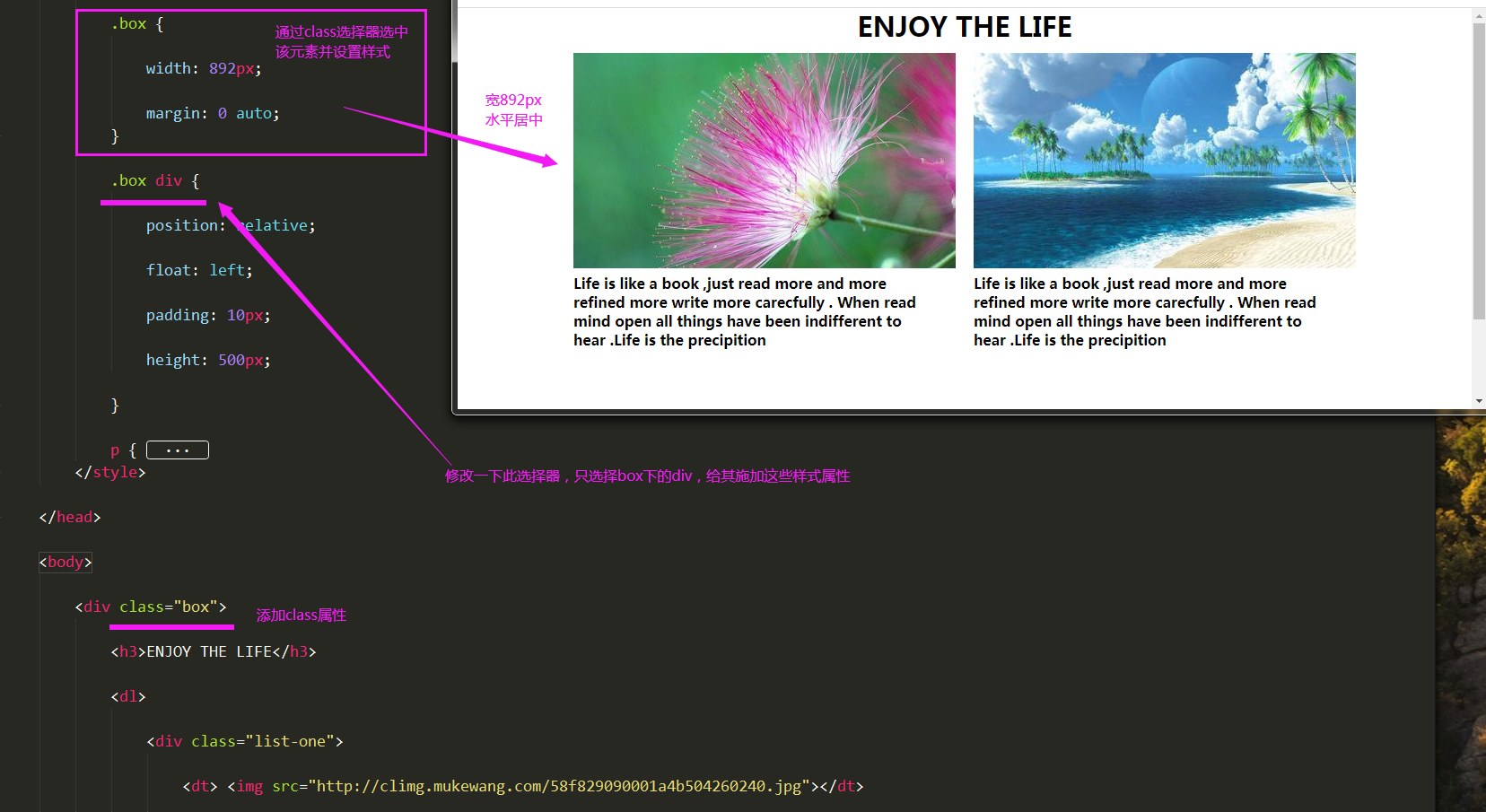Screen dimensions: 1486x812
Task: Click the scroll-down arrow in the preview window
Action: point(1479,401)
